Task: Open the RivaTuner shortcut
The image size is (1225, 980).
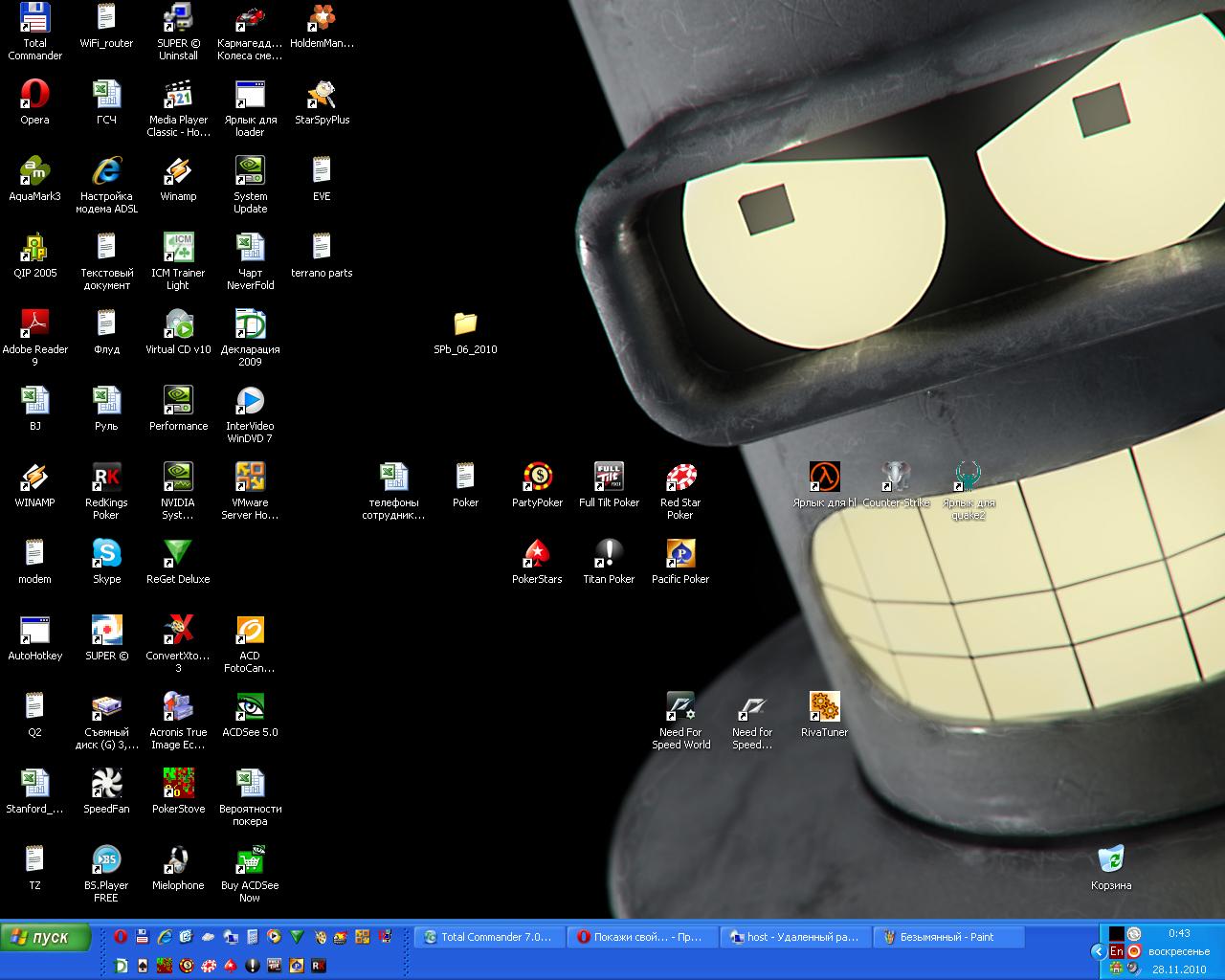Action: 824,707
